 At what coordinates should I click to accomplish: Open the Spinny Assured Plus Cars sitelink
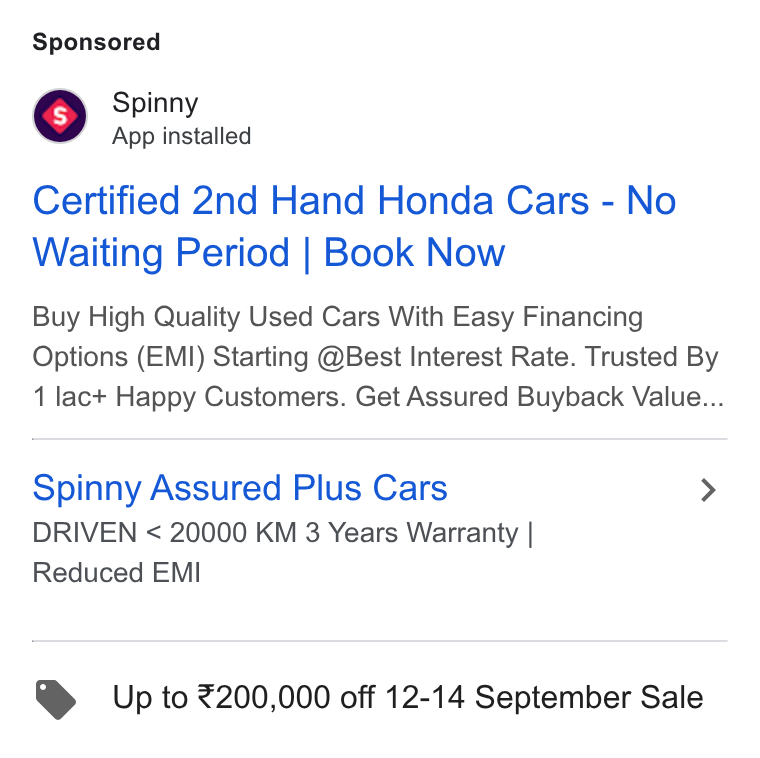click(x=240, y=487)
